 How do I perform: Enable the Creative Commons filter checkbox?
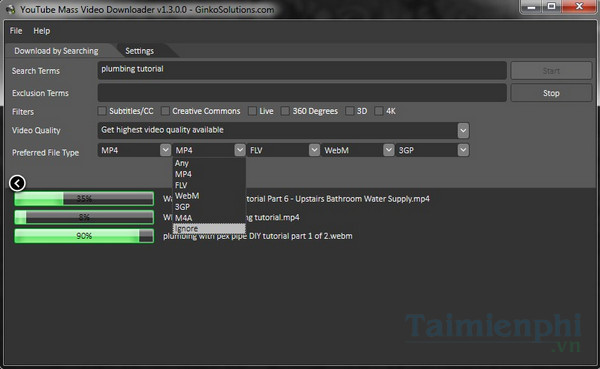coord(165,111)
